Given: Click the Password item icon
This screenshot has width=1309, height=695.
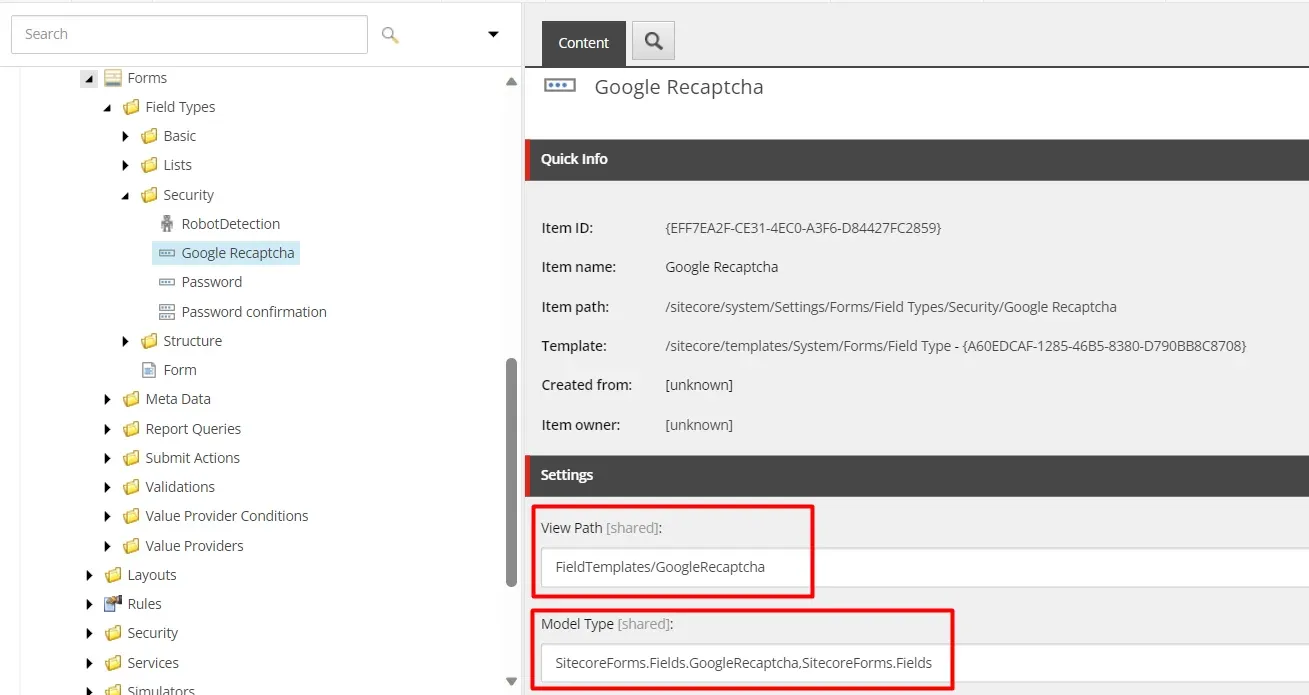Looking at the screenshot, I should [167, 282].
